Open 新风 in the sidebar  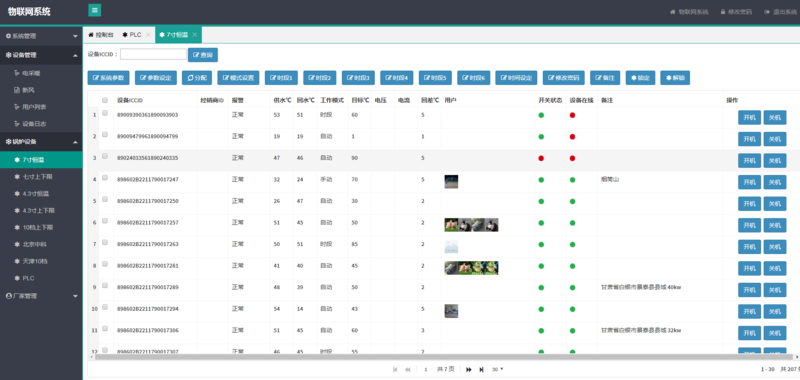pos(41,90)
